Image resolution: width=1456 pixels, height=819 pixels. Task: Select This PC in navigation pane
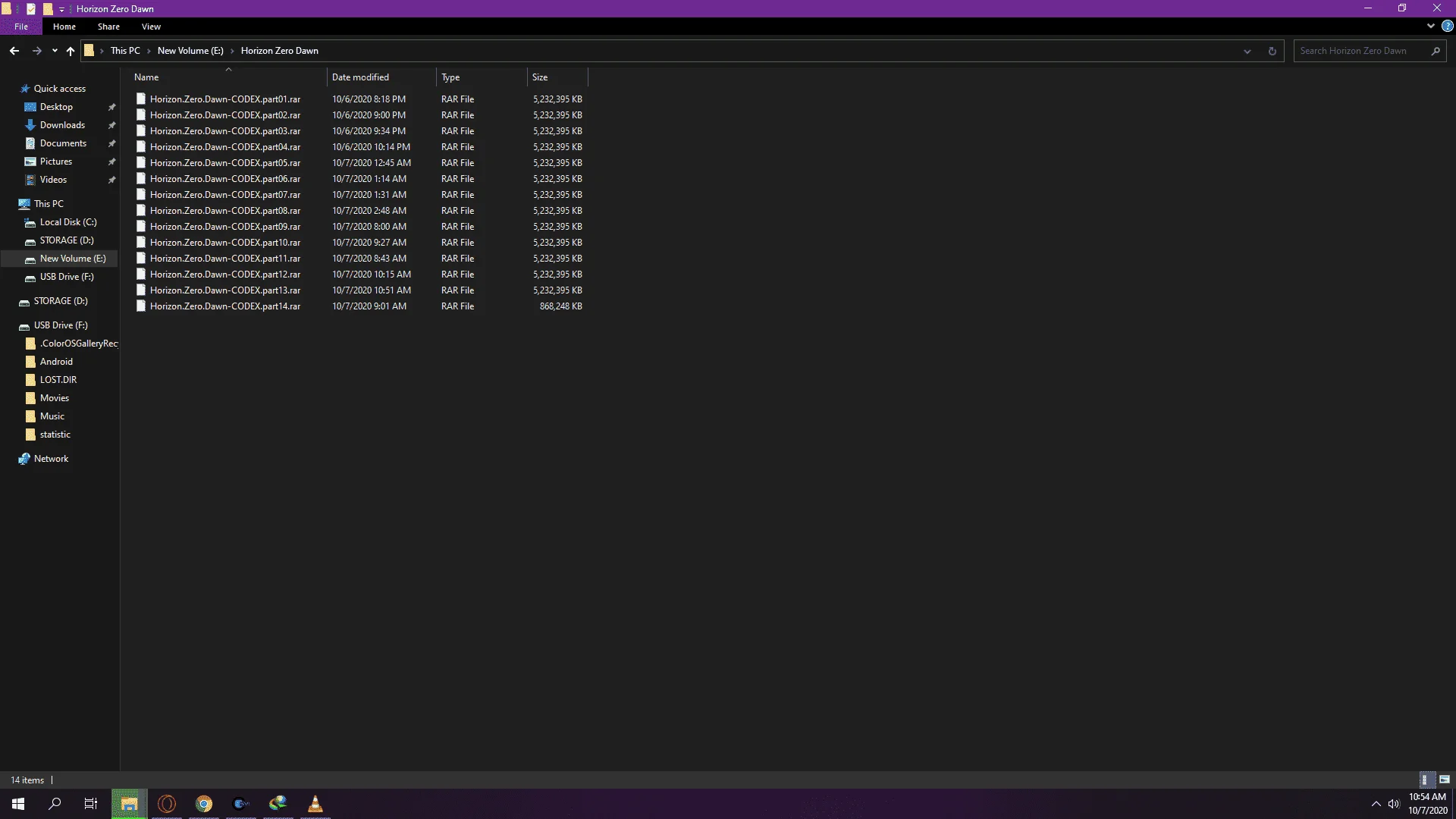(49, 204)
